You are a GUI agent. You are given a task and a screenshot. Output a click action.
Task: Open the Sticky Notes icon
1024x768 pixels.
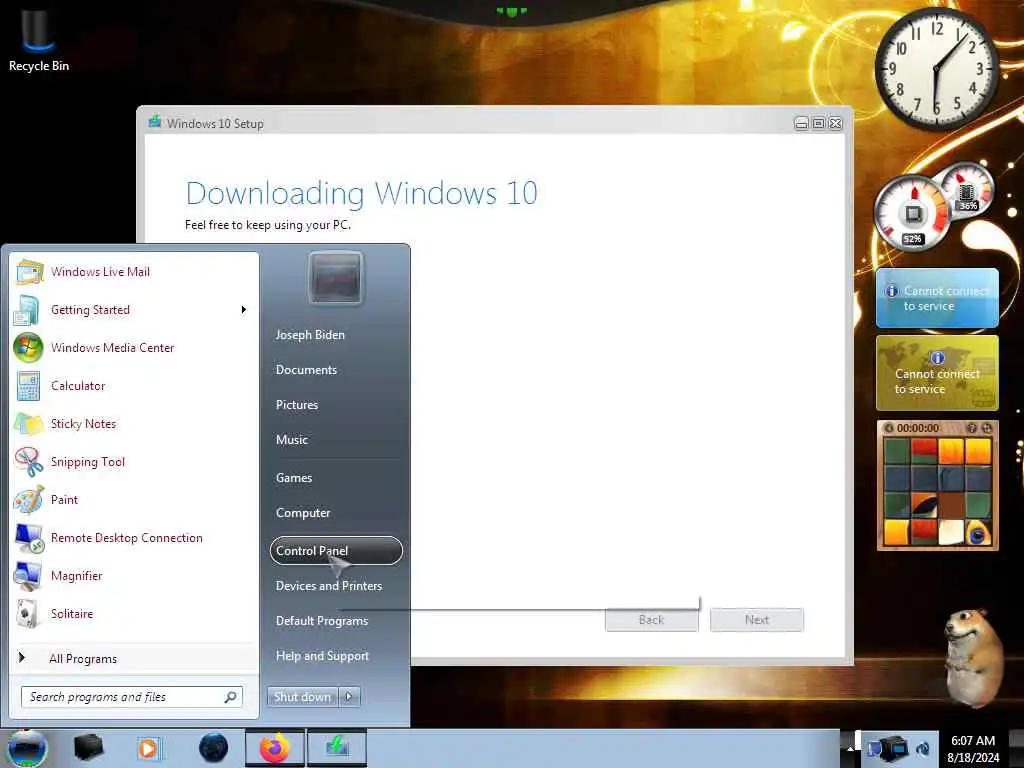click(x=28, y=424)
